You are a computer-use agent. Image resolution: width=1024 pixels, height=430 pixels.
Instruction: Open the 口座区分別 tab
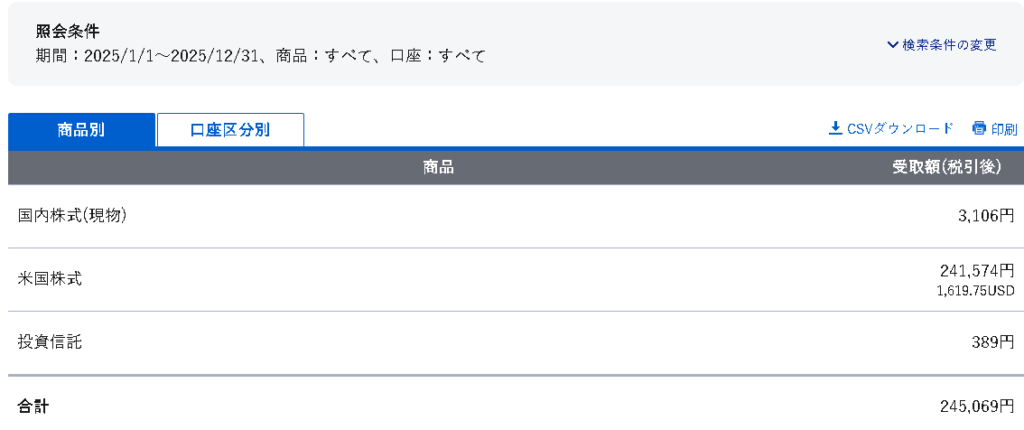(230, 130)
